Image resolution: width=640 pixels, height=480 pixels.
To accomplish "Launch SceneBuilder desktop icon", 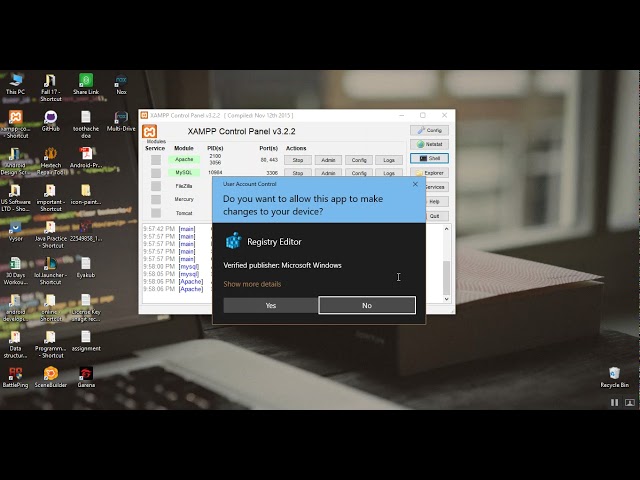I will pyautogui.click(x=51, y=377).
